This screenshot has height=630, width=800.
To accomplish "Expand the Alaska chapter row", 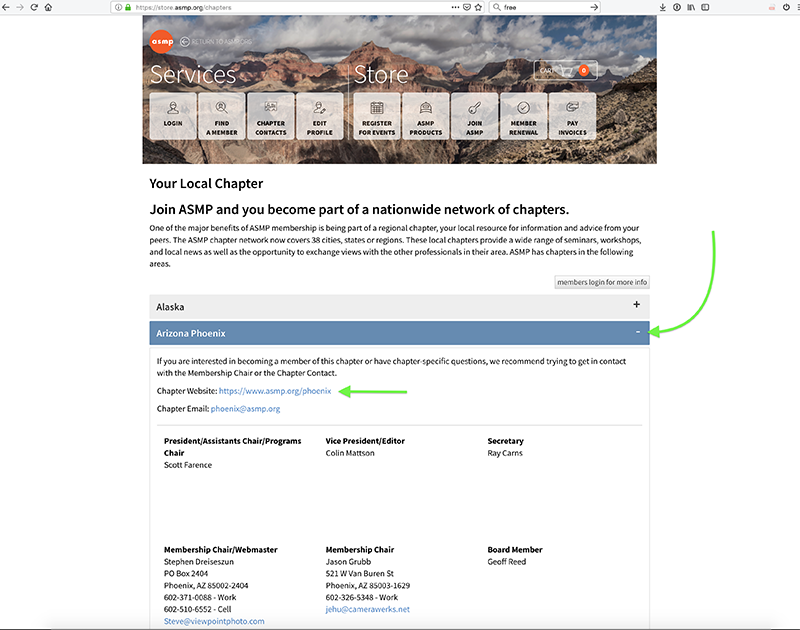I will click(x=399, y=307).
